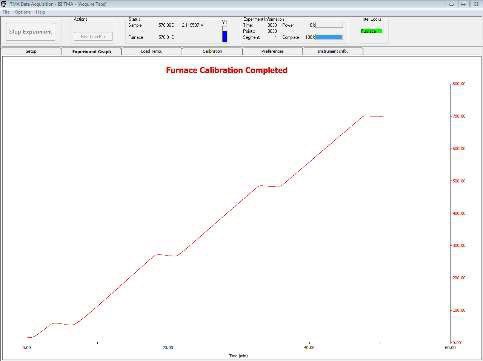Switch to the Setup tab
The width and height of the screenshot is (483, 361).
(32, 51)
